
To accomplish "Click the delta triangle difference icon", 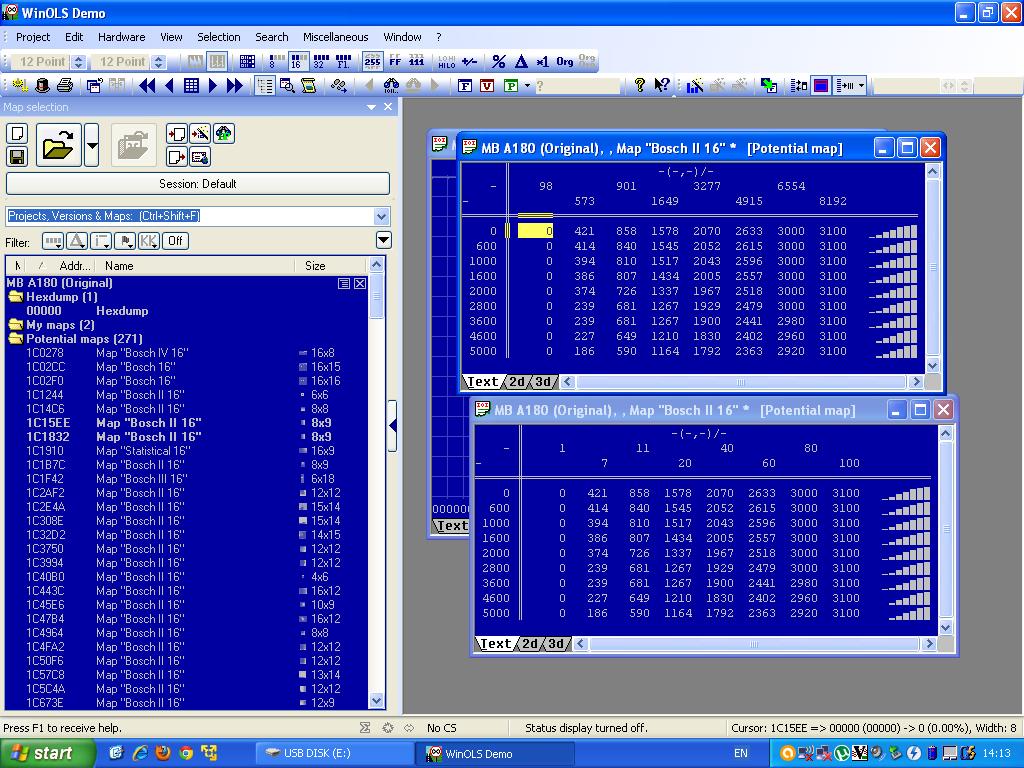I will [521, 61].
